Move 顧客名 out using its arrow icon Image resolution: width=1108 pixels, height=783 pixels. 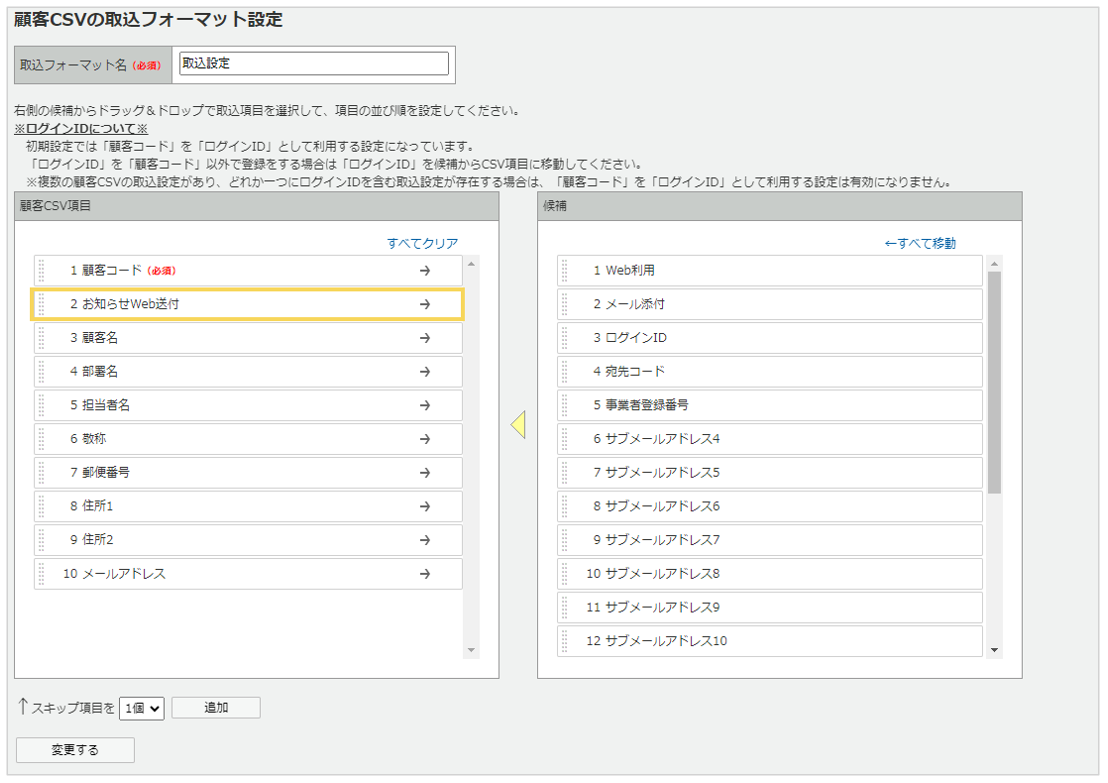tap(424, 338)
